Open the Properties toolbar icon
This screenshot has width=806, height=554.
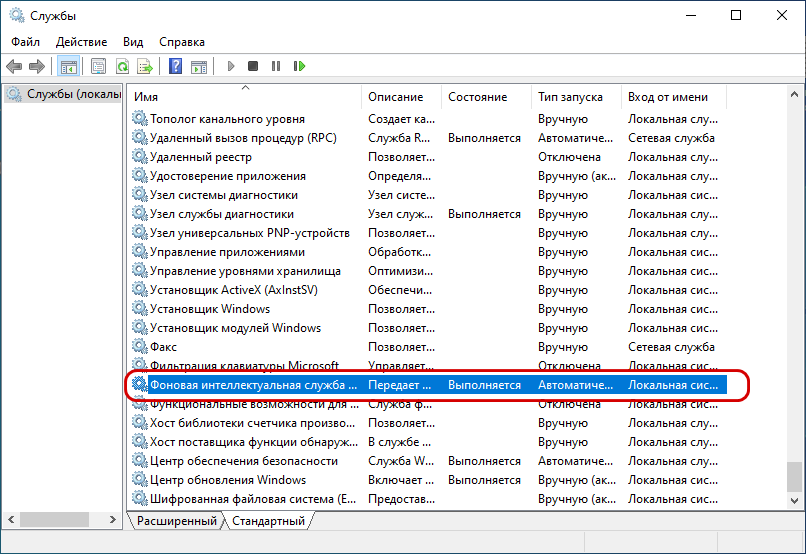coord(98,66)
